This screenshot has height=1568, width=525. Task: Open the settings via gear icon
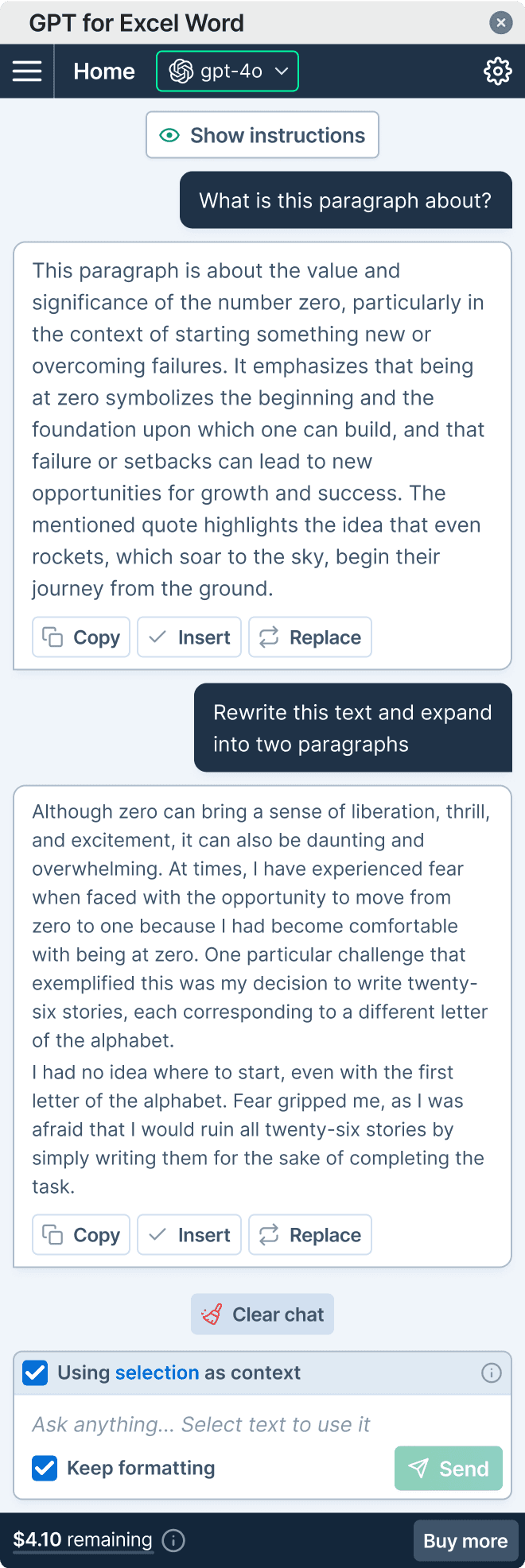pyautogui.click(x=498, y=71)
